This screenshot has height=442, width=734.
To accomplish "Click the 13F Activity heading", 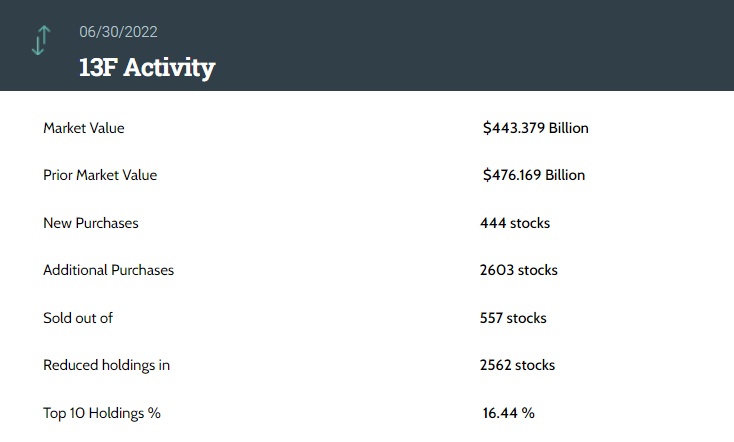I will tap(147, 68).
